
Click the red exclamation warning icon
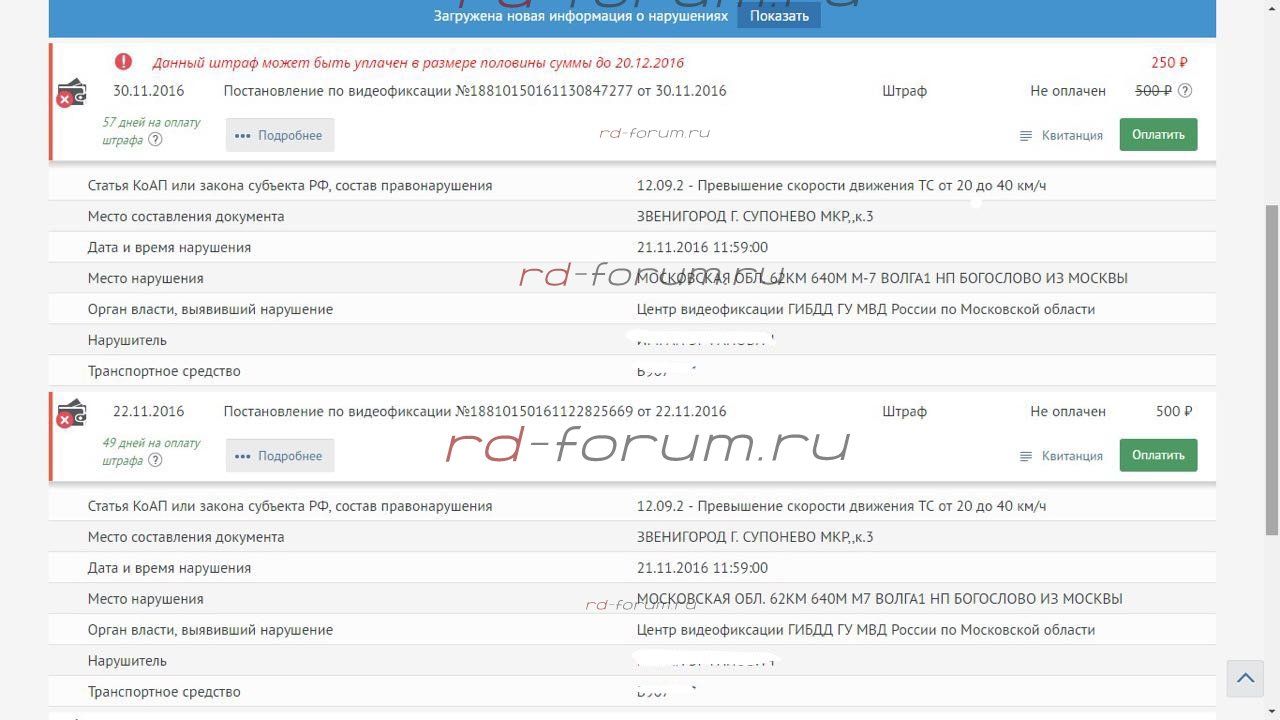point(123,62)
